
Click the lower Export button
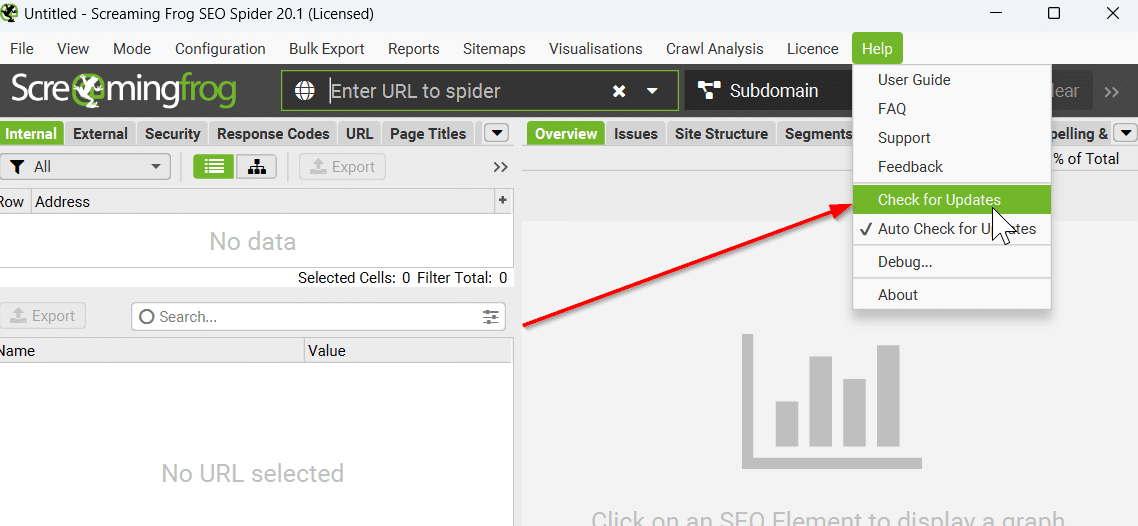(x=42, y=316)
